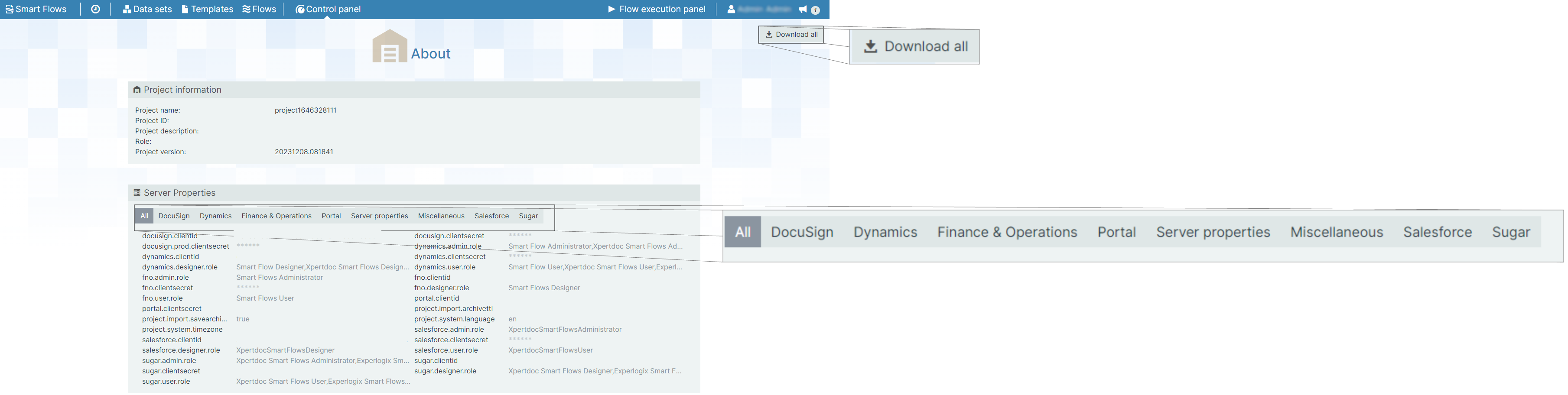Open the clock history icon in the top bar
The image size is (1568, 395).
click(96, 9)
